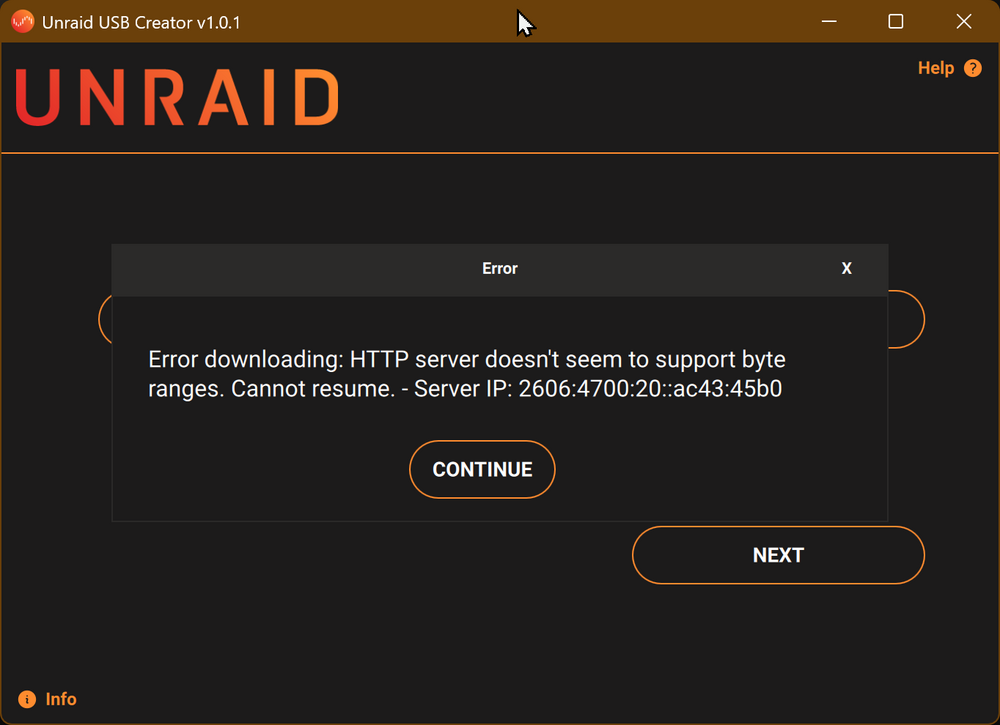Click the CONTINUE button in error dialog
This screenshot has height=725, width=1000.
point(482,469)
